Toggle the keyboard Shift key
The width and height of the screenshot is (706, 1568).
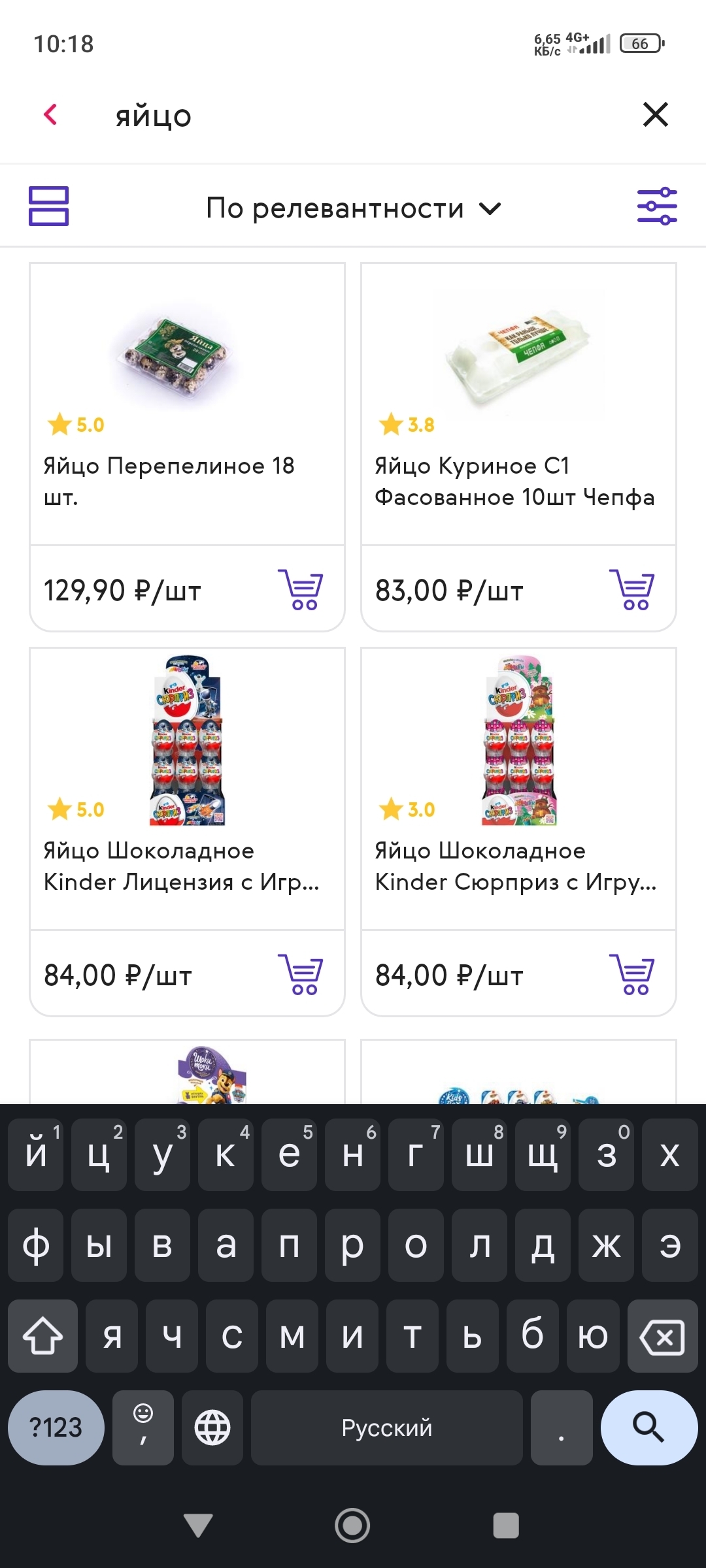click(43, 1336)
